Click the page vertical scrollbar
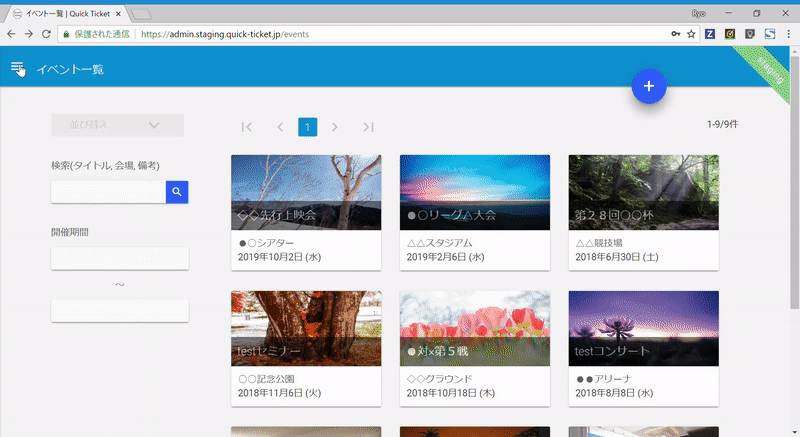This screenshot has height=437, width=800. coord(795,183)
